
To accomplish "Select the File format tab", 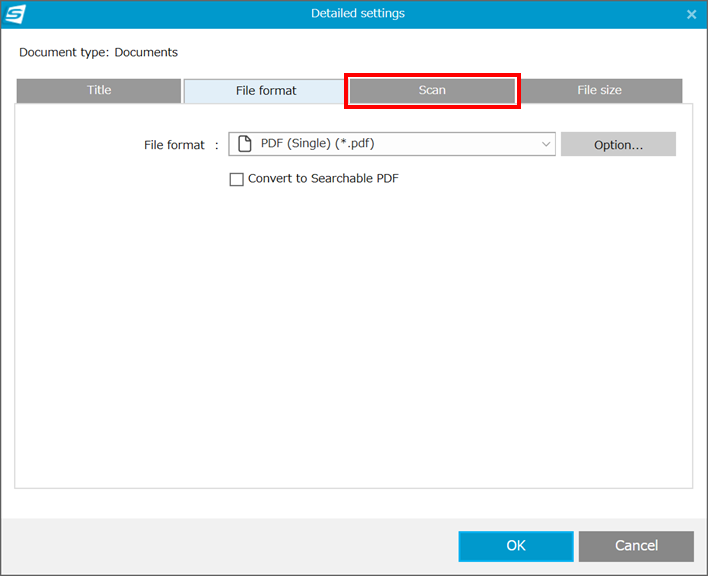I will pos(266,91).
